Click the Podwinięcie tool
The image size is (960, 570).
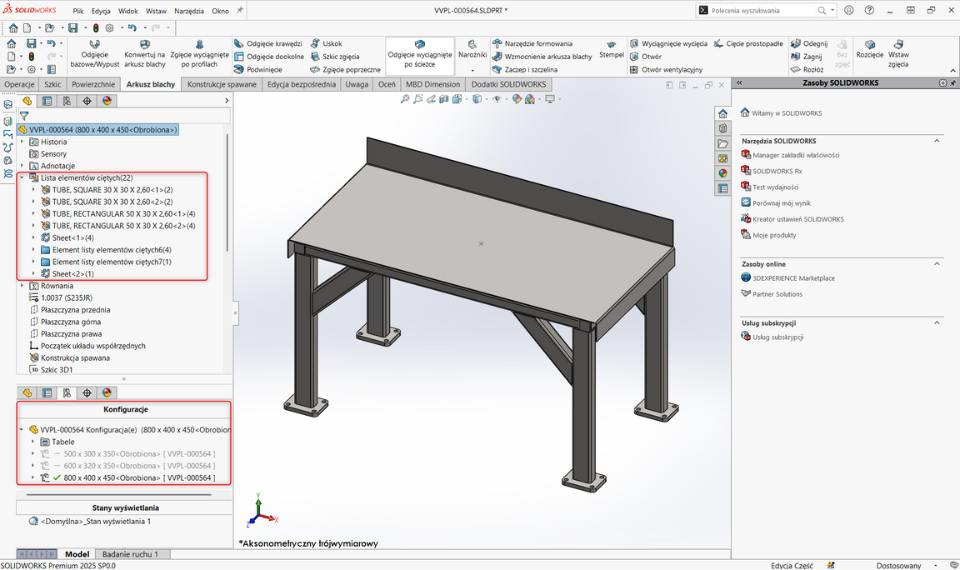258,69
